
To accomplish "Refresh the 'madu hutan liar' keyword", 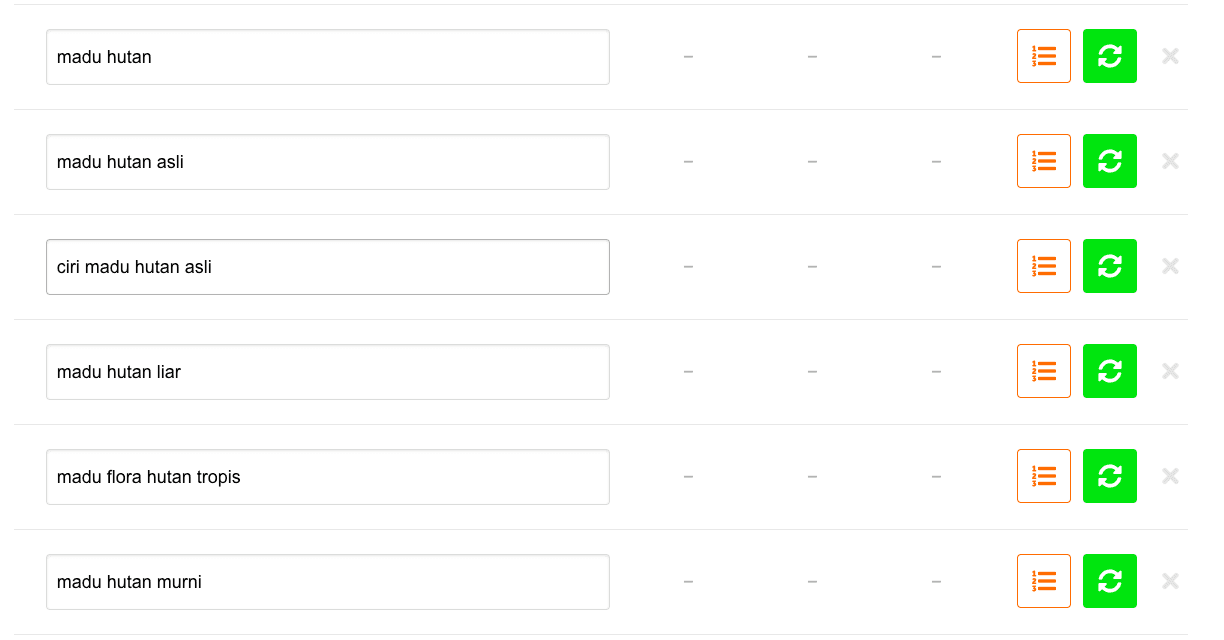I will coord(1109,371).
